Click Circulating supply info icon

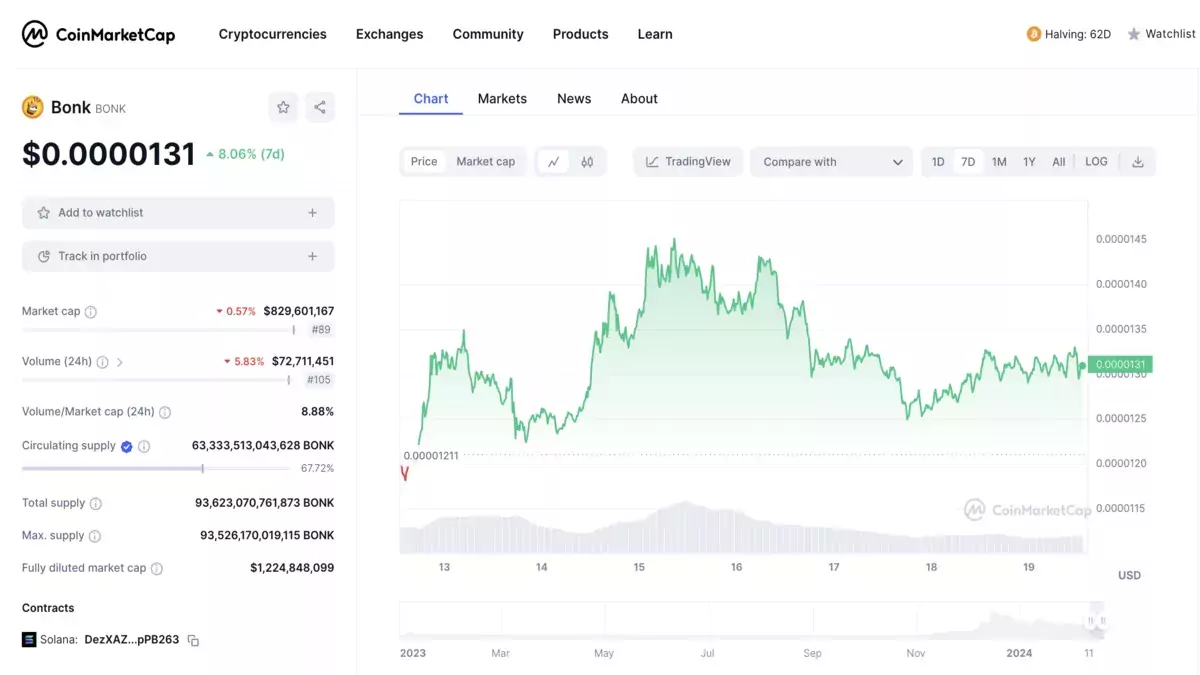(x=144, y=447)
